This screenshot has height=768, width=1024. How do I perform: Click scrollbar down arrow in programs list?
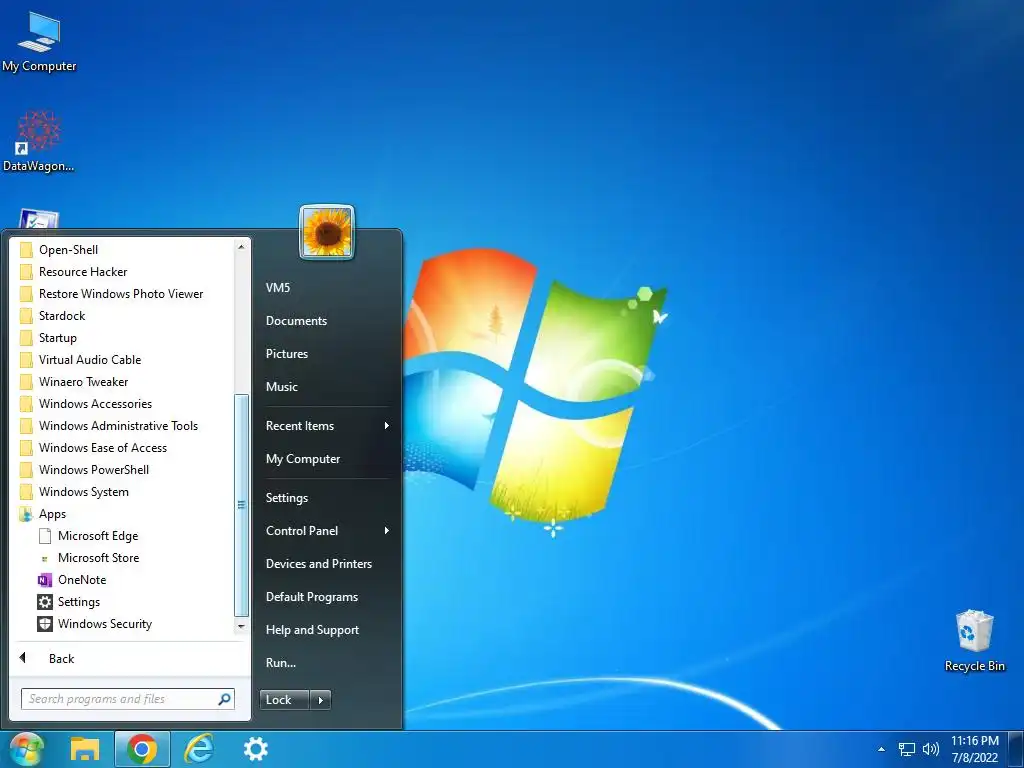pyautogui.click(x=241, y=626)
